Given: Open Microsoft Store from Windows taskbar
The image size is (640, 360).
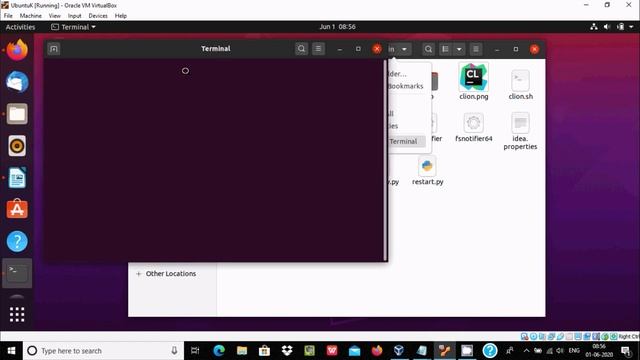Looking at the screenshot, I should pos(264,351).
